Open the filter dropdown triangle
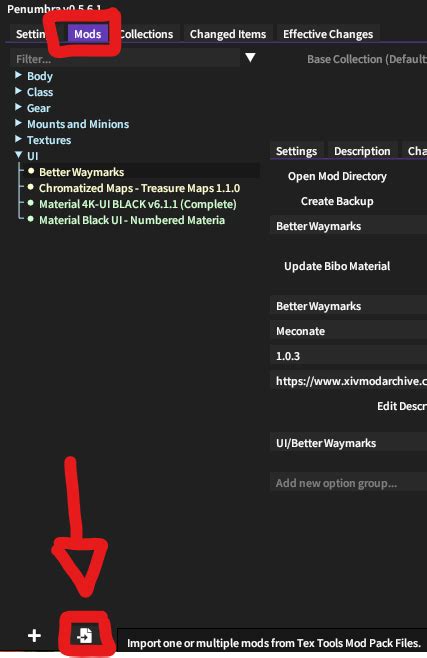This screenshot has height=658, width=427. tap(250, 57)
